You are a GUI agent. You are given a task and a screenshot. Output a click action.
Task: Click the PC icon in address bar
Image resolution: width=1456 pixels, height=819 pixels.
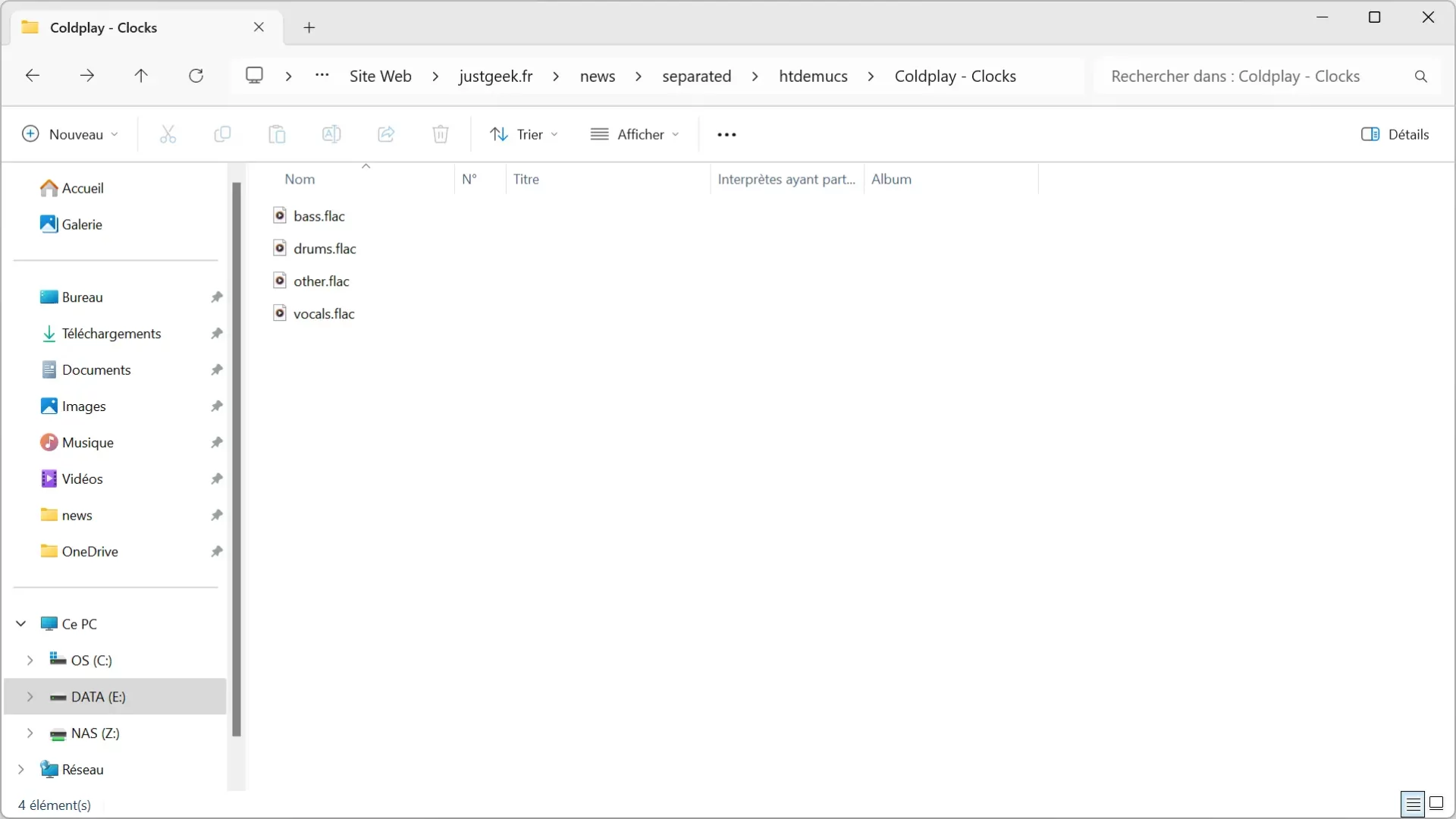255,76
